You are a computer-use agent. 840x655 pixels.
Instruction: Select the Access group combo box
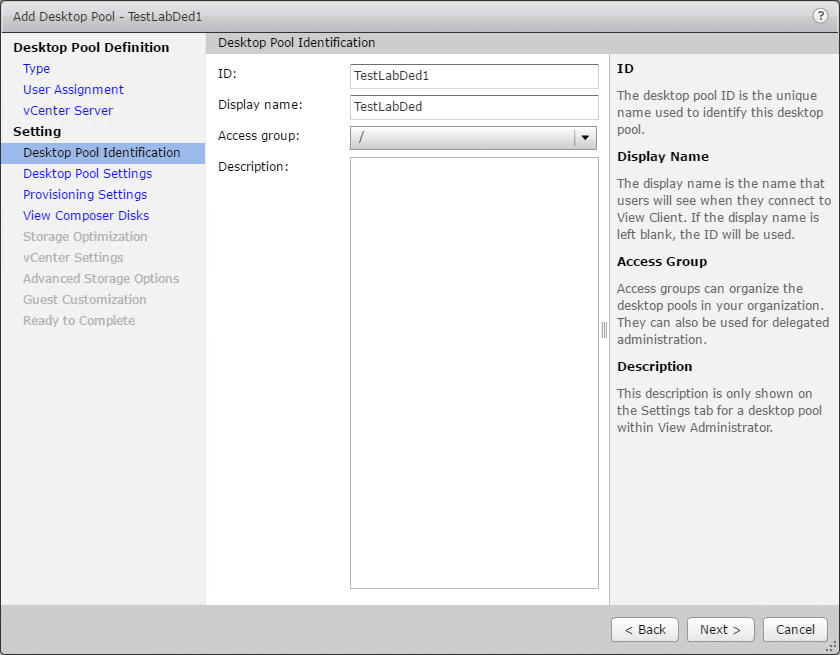(462, 138)
